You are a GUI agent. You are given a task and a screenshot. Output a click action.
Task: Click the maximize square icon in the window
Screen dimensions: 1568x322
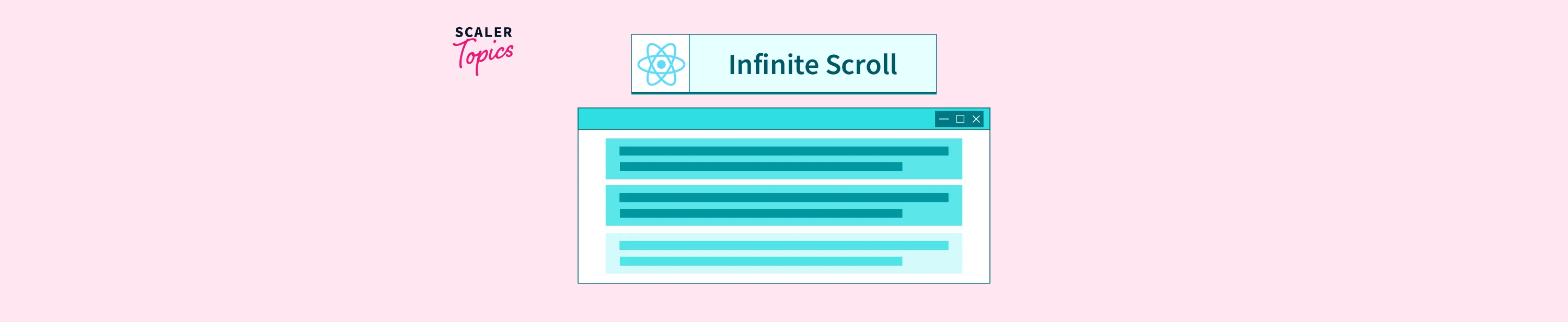960,119
